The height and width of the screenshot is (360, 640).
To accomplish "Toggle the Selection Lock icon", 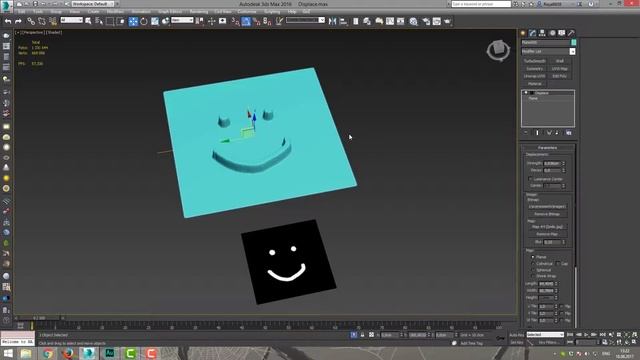I will [362, 335].
